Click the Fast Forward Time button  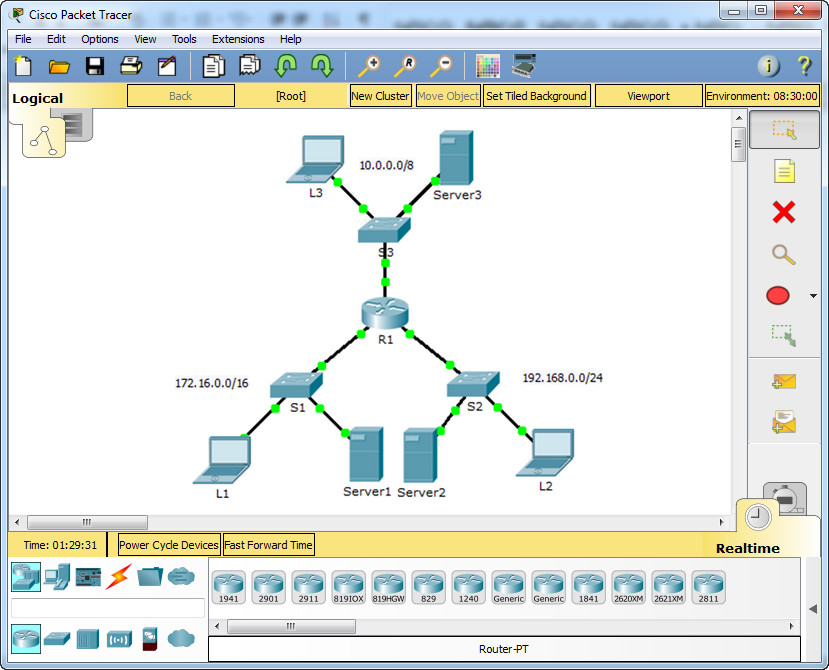267,544
